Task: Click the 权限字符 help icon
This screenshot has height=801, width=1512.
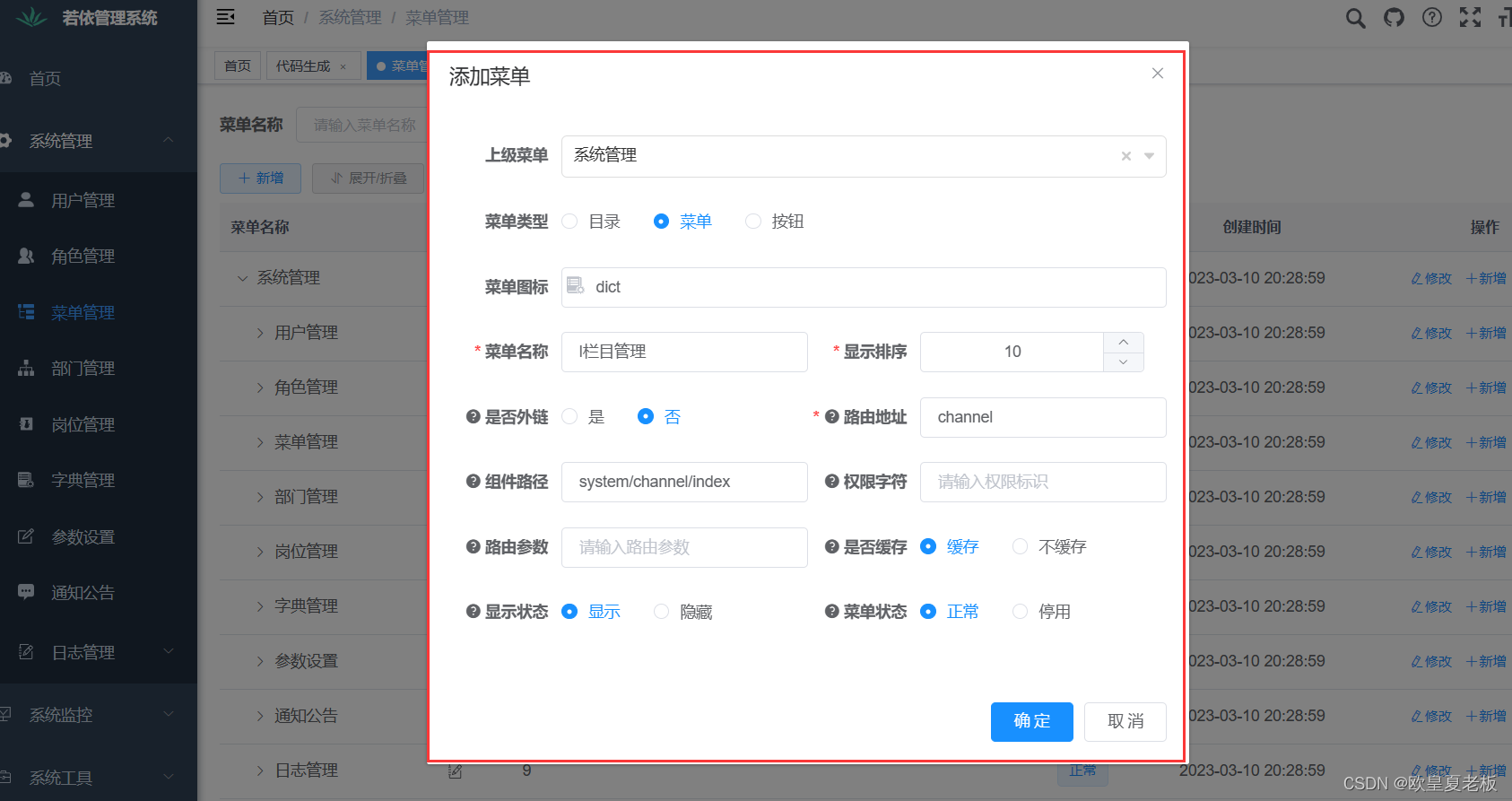Action: (832, 482)
